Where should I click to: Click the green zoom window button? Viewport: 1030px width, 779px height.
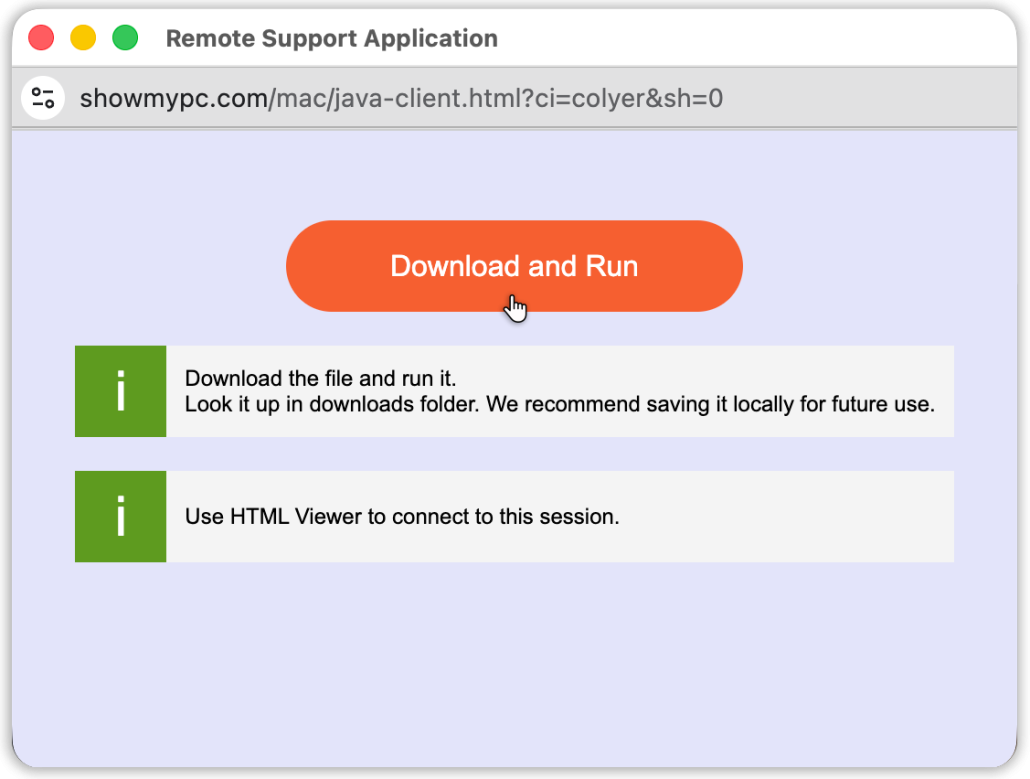(x=125, y=36)
